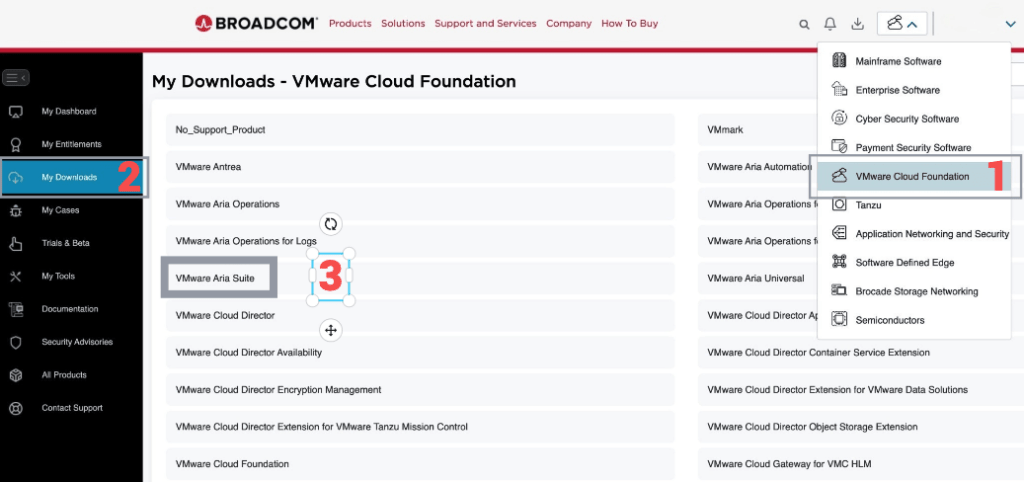This screenshot has height=482, width=1024.
Task: Open Trials & Beta in the sidebar
Action: [x=66, y=243]
